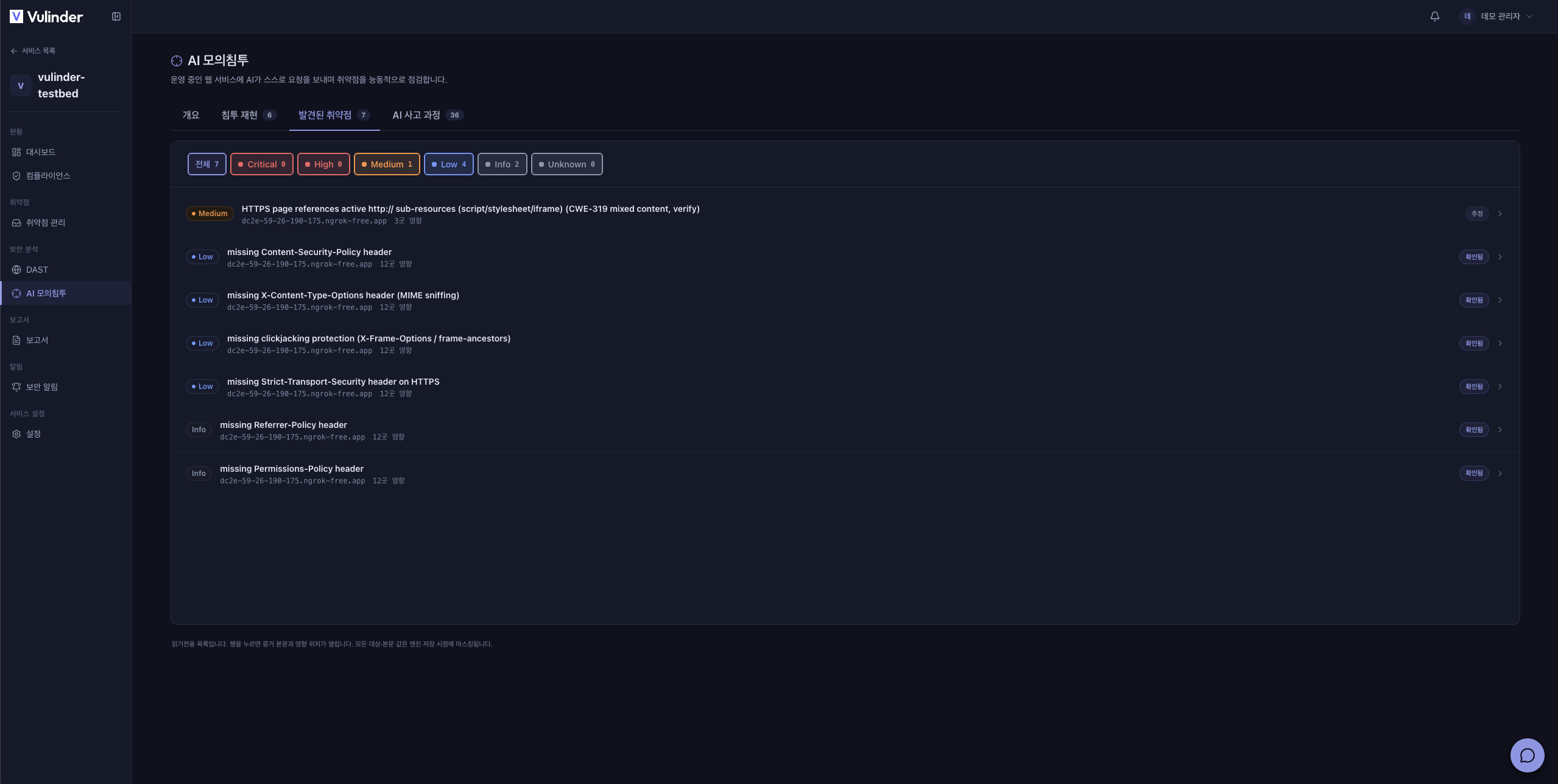This screenshot has width=1558, height=784.
Task: Expand the Referrer-Policy row chevron
Action: 1500,430
